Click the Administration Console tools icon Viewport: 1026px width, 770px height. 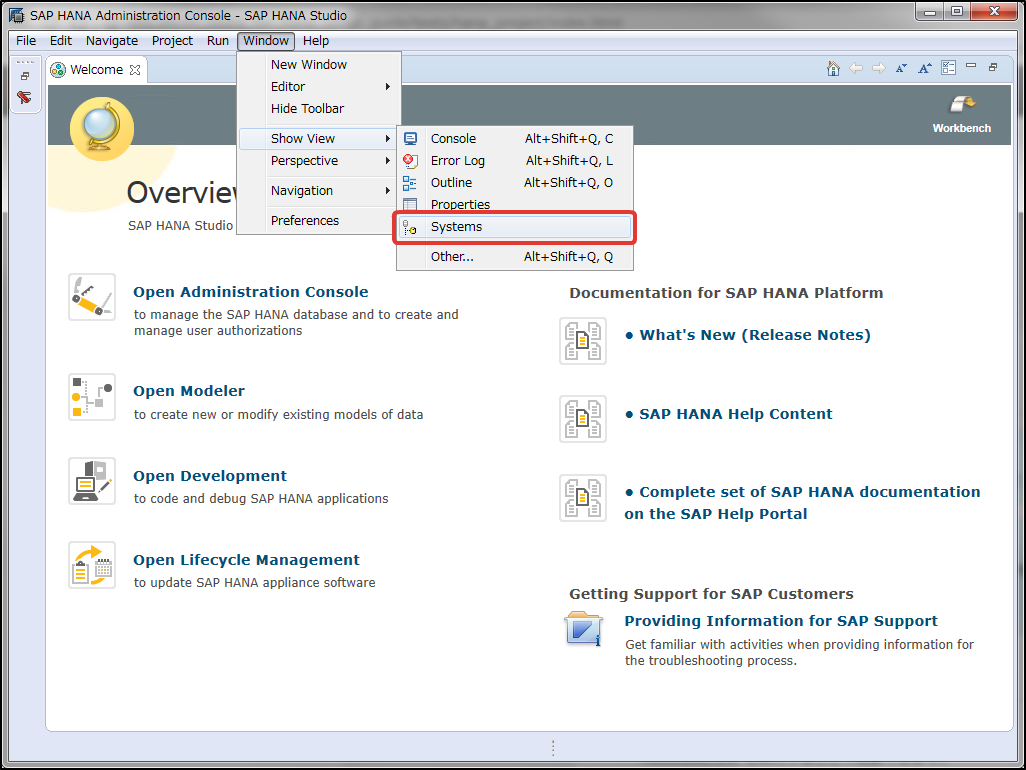(x=92, y=297)
